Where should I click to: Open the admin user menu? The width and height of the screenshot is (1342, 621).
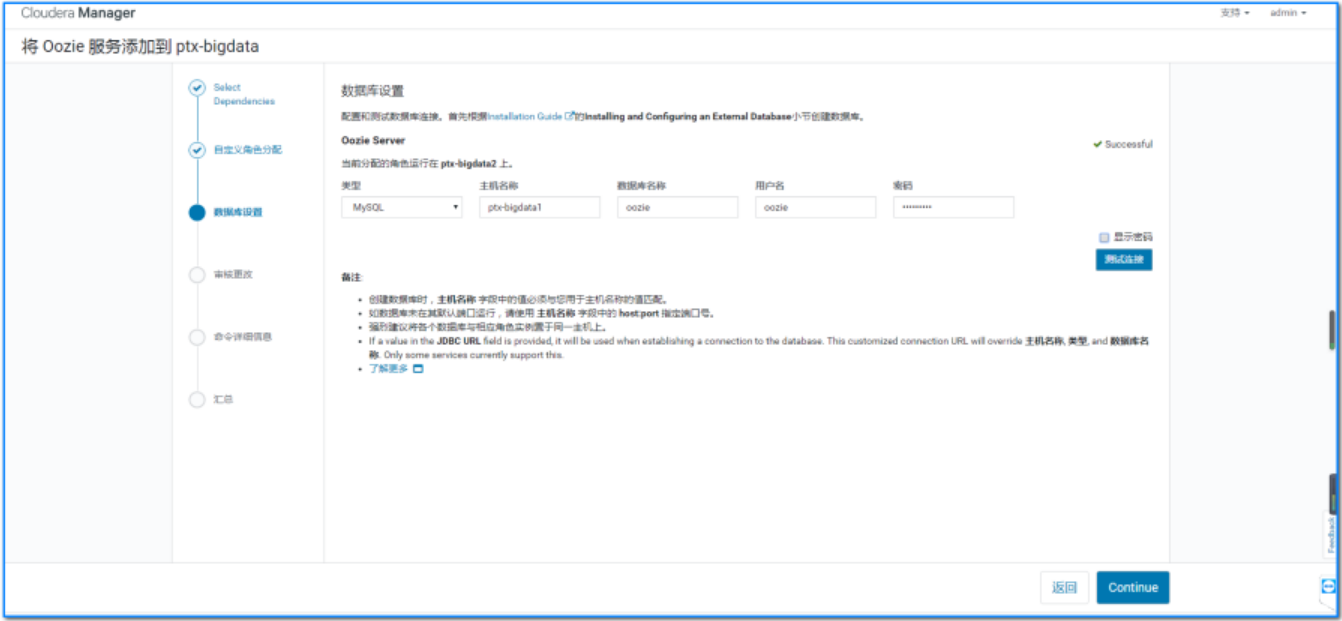(1288, 13)
